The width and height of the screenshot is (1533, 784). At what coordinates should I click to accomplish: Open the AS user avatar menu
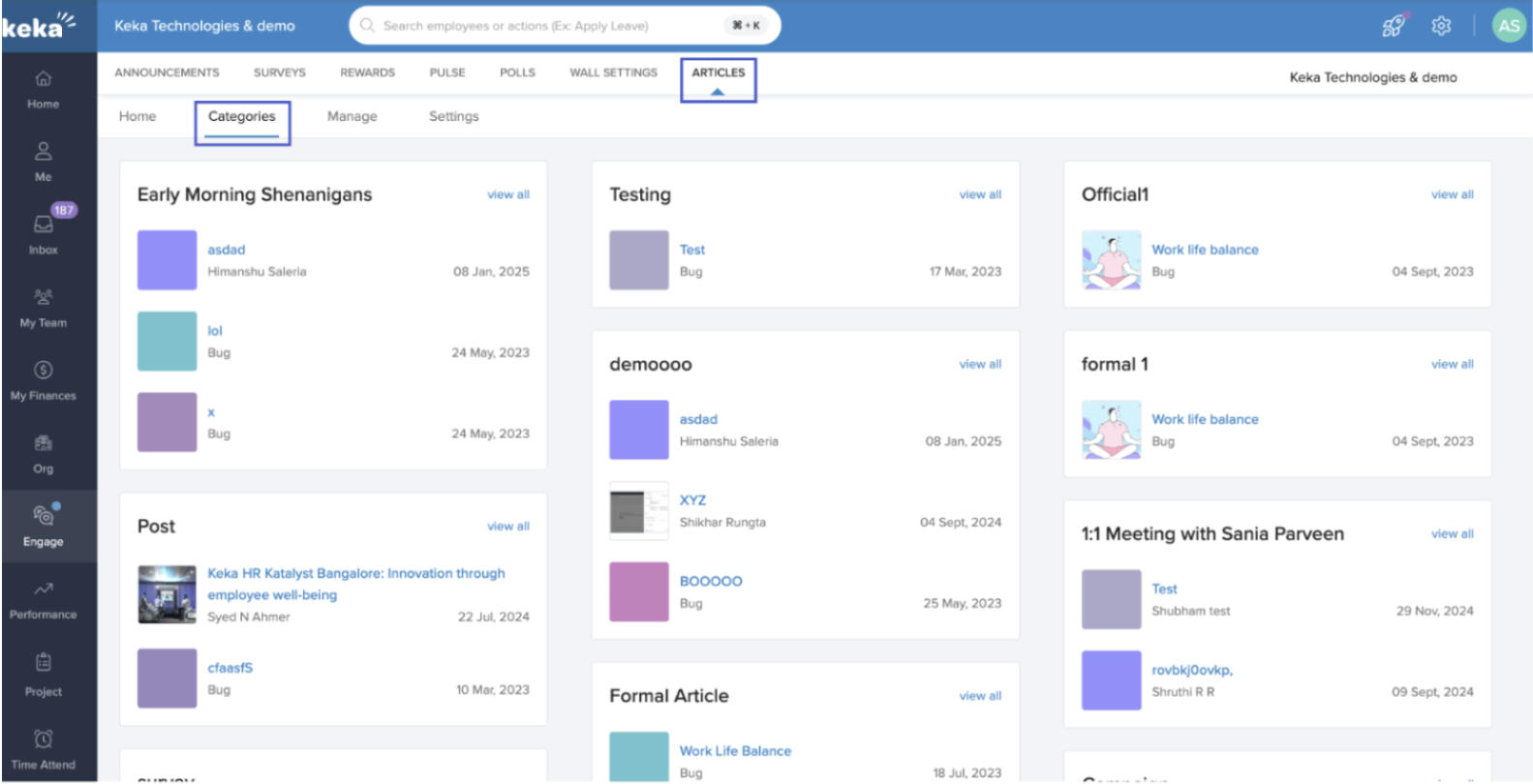pyautogui.click(x=1508, y=26)
